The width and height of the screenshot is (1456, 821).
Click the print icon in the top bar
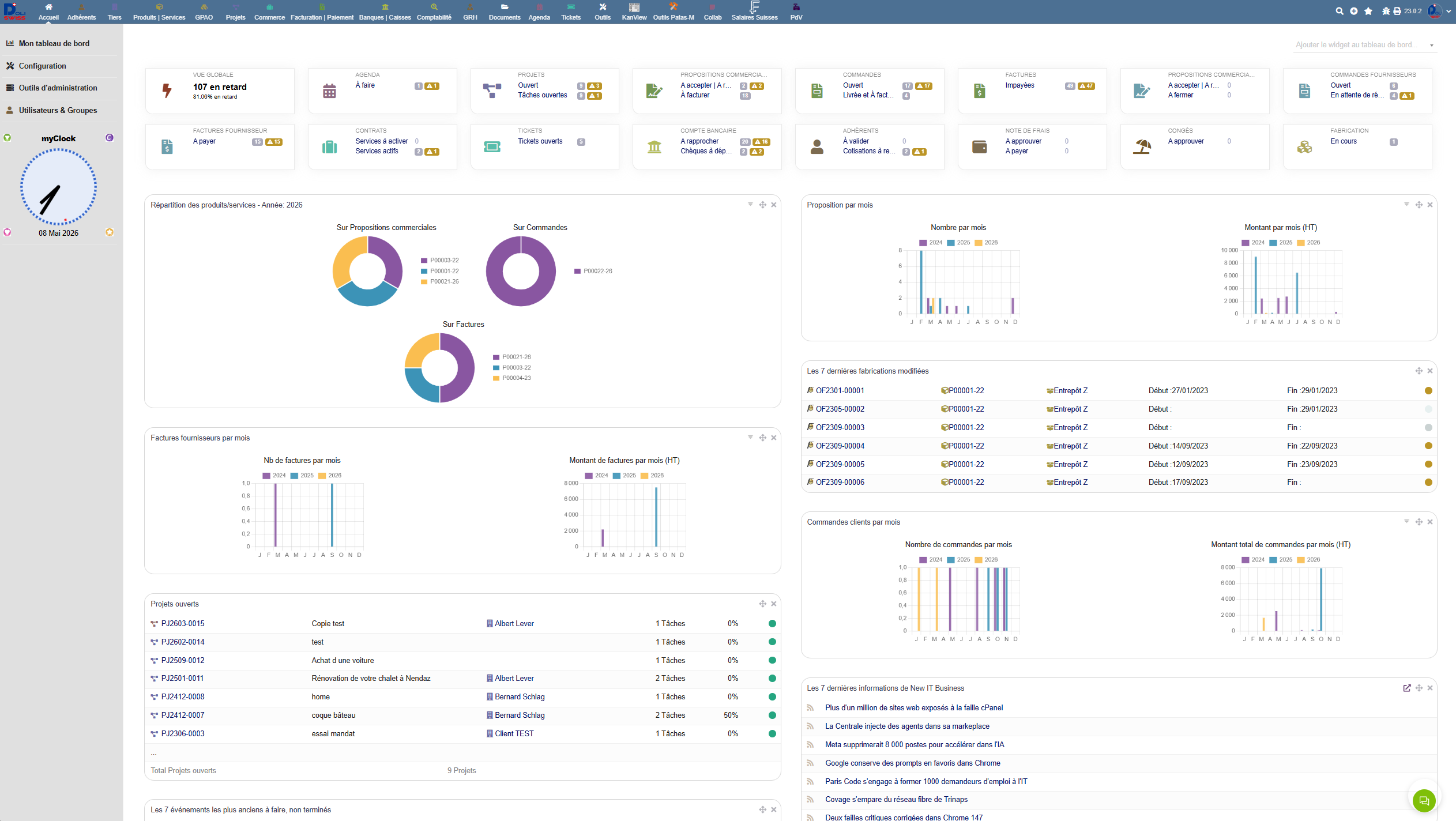(1397, 11)
